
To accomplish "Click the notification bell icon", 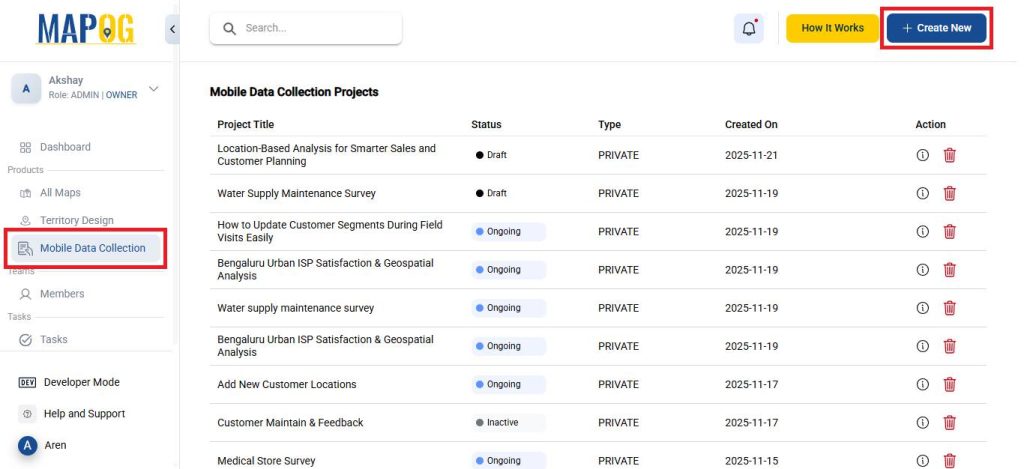I will click(748, 28).
